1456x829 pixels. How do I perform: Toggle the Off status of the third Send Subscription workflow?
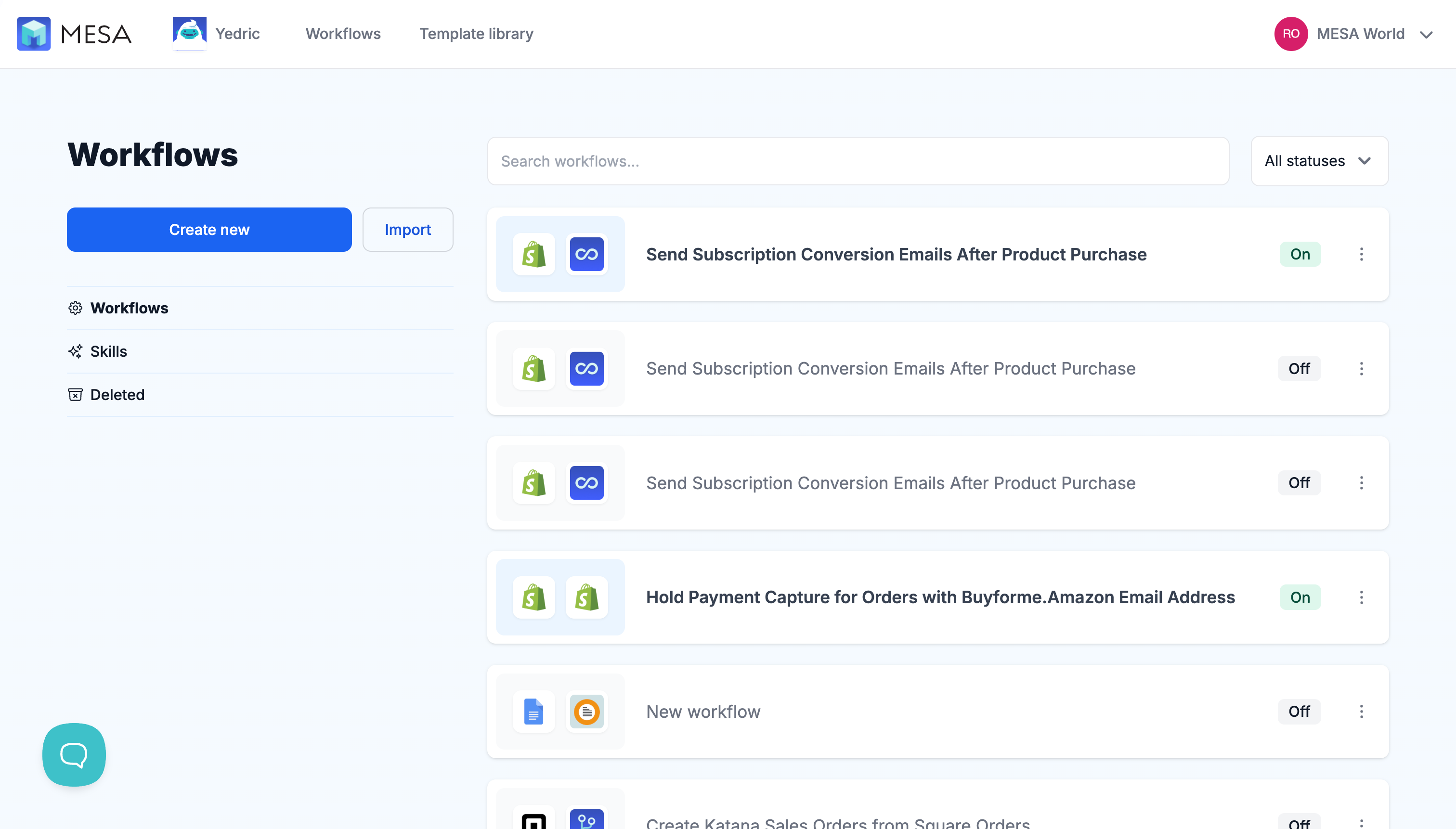pyautogui.click(x=1299, y=483)
